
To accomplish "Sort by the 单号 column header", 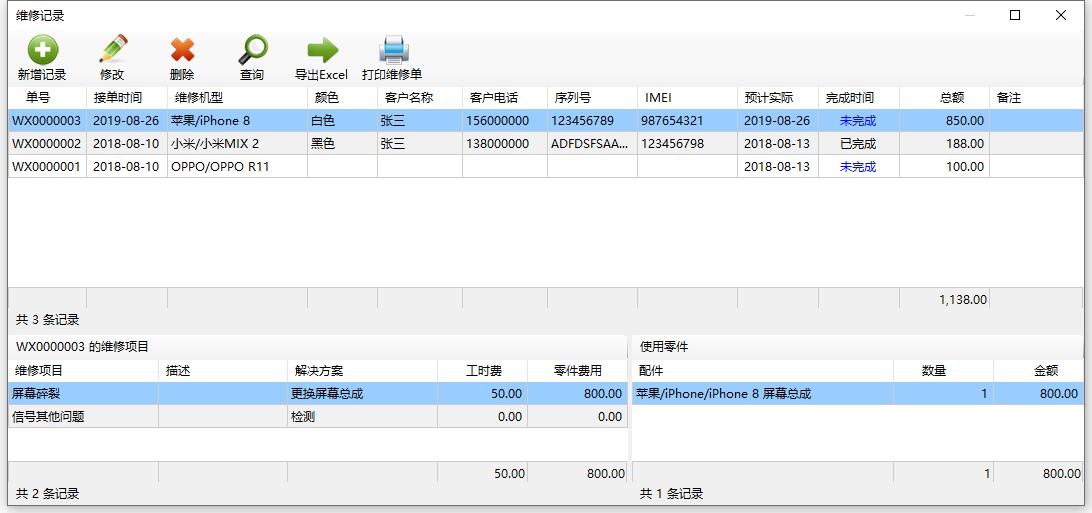I will (47, 98).
